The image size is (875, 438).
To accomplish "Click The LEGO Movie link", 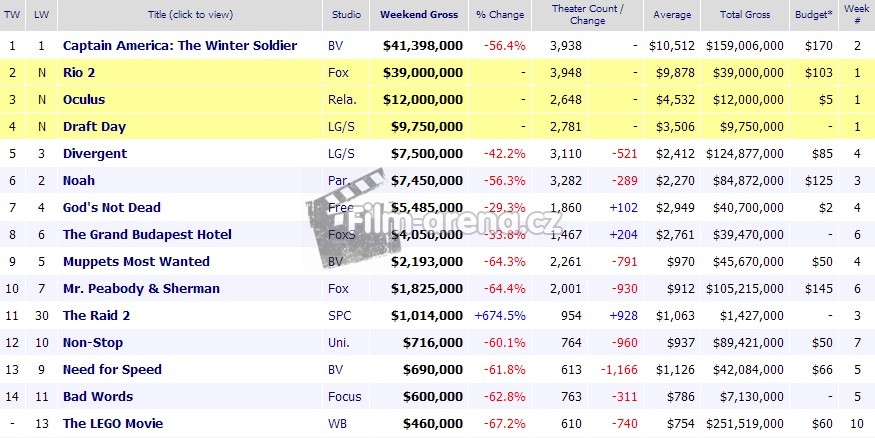I will (x=112, y=424).
